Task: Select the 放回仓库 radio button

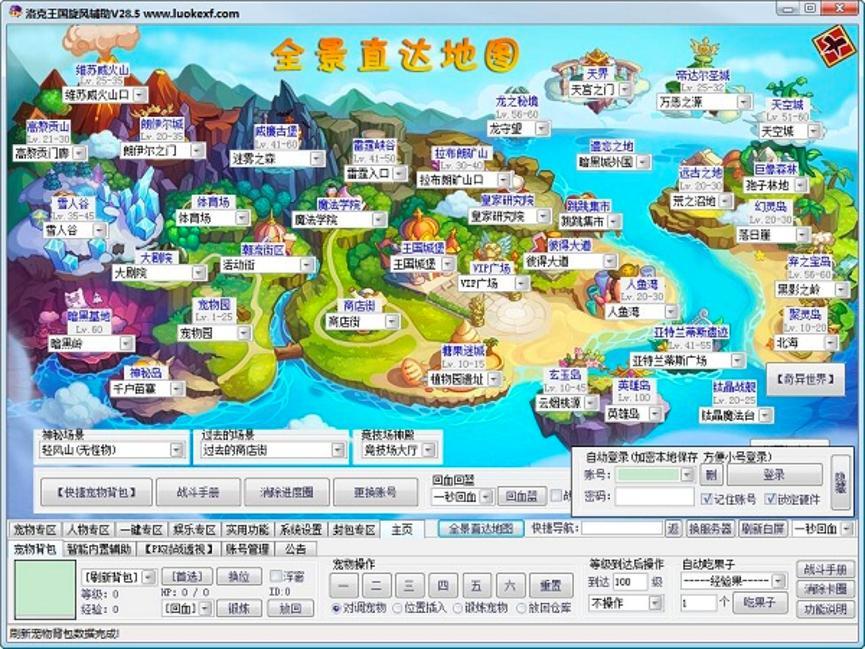Action: pyautogui.click(x=521, y=608)
